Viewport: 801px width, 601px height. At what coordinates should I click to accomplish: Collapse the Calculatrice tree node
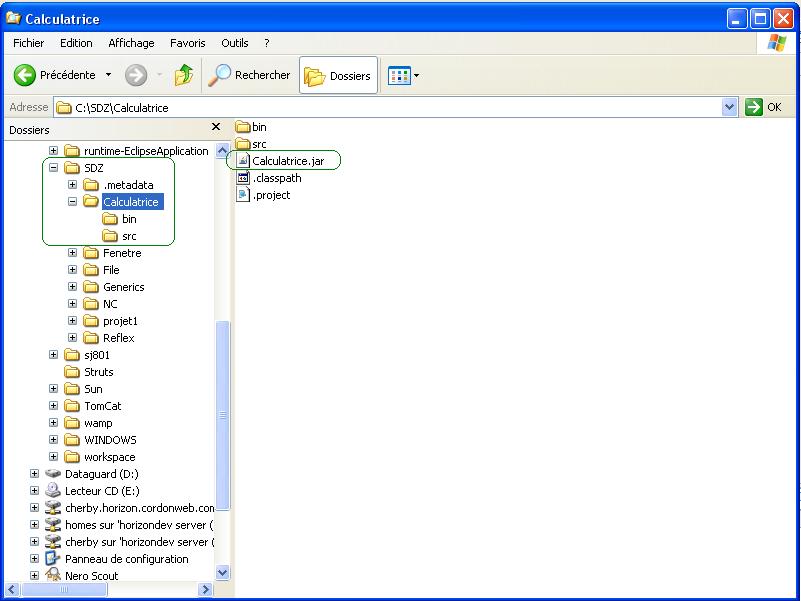click(73, 202)
